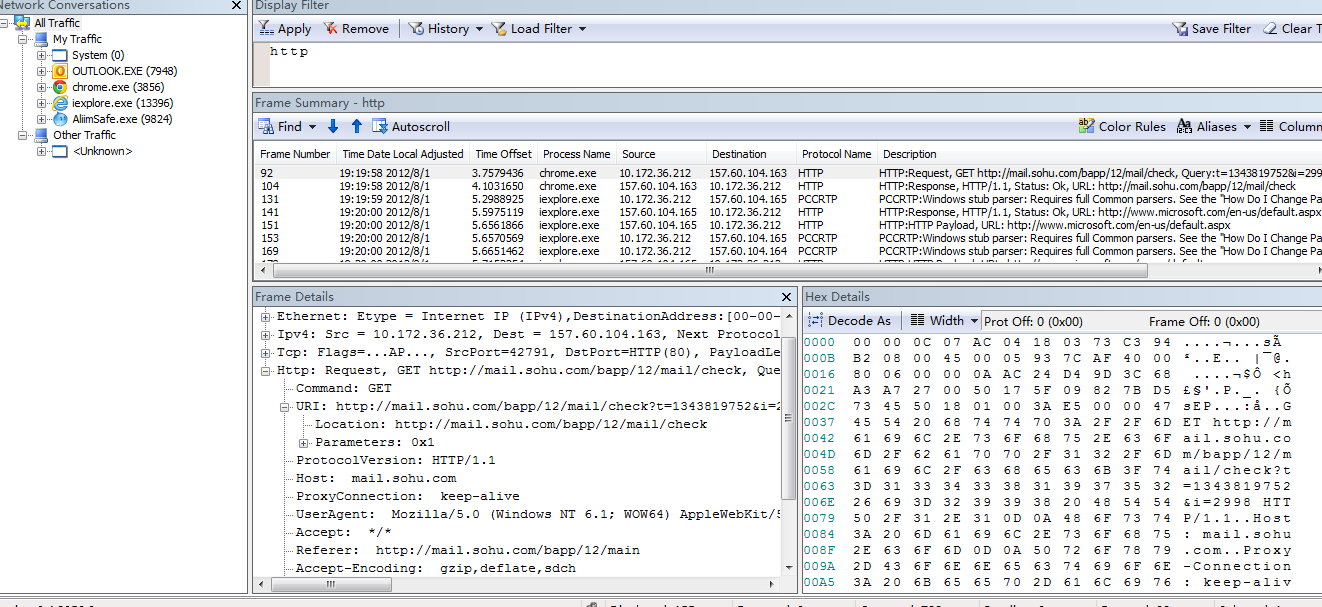This screenshot has width=1322, height=607.
Task: Collapse the Http Request node in Frame Details
Action: click(266, 371)
